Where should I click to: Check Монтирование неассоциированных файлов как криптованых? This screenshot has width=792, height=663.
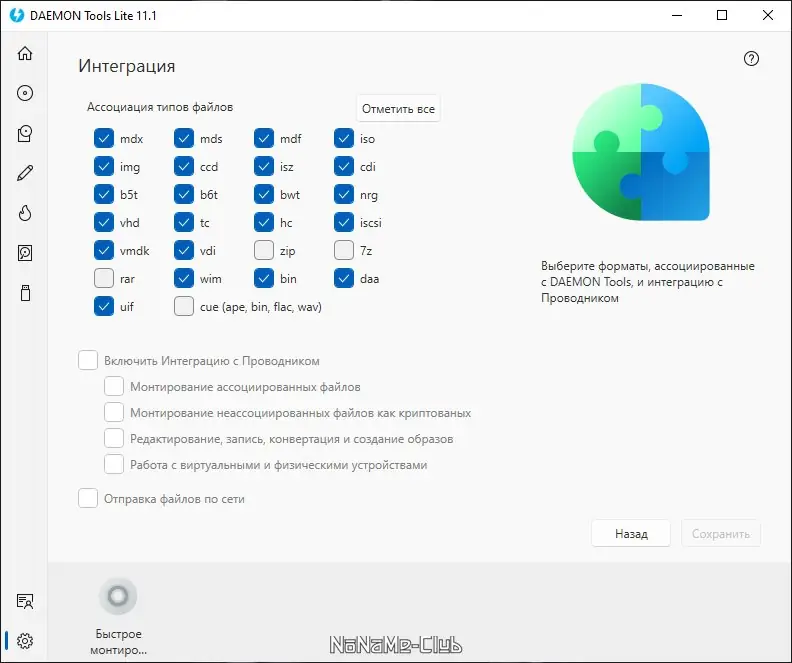tap(114, 413)
